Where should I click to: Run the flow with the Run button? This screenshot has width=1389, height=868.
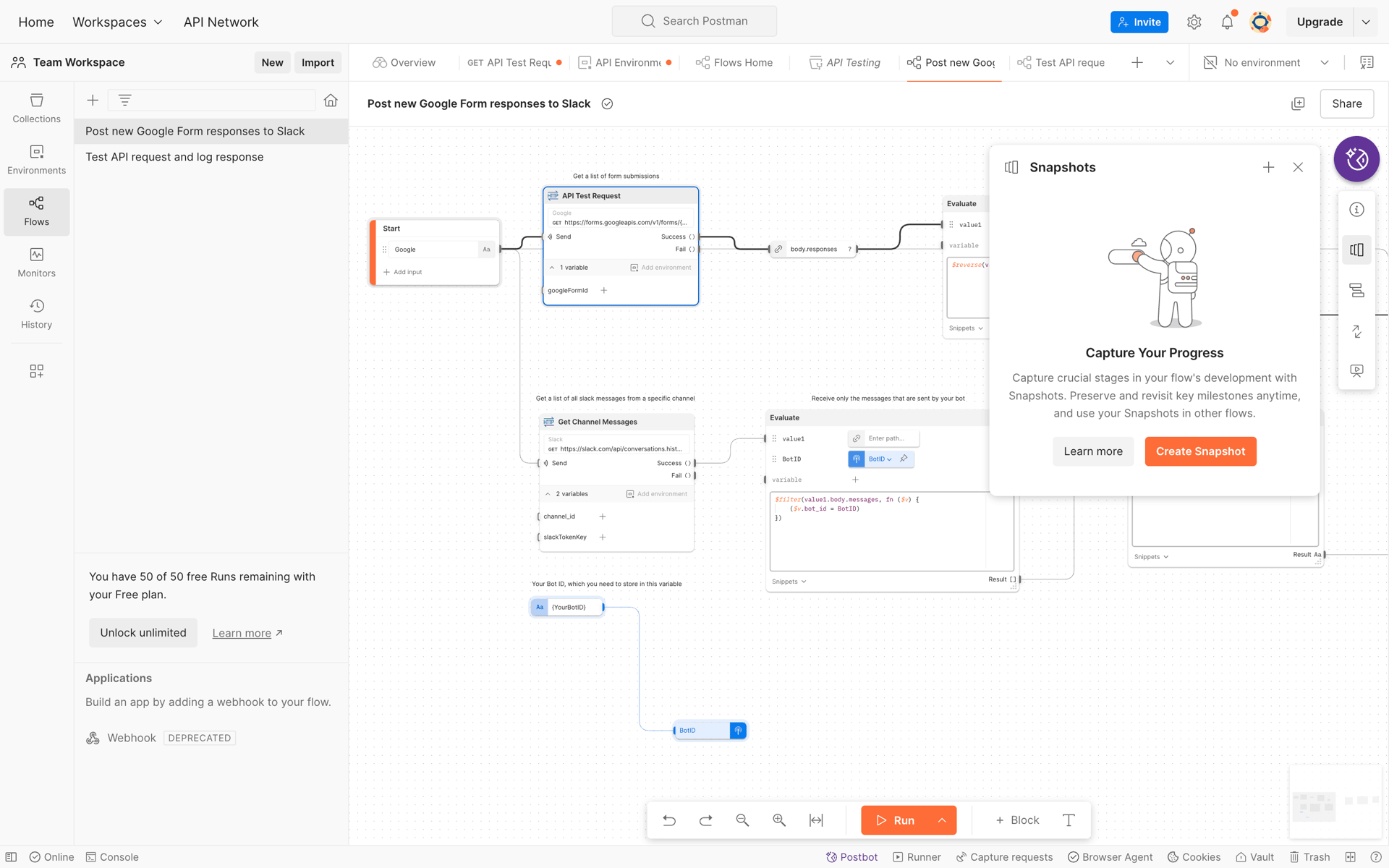tap(895, 820)
